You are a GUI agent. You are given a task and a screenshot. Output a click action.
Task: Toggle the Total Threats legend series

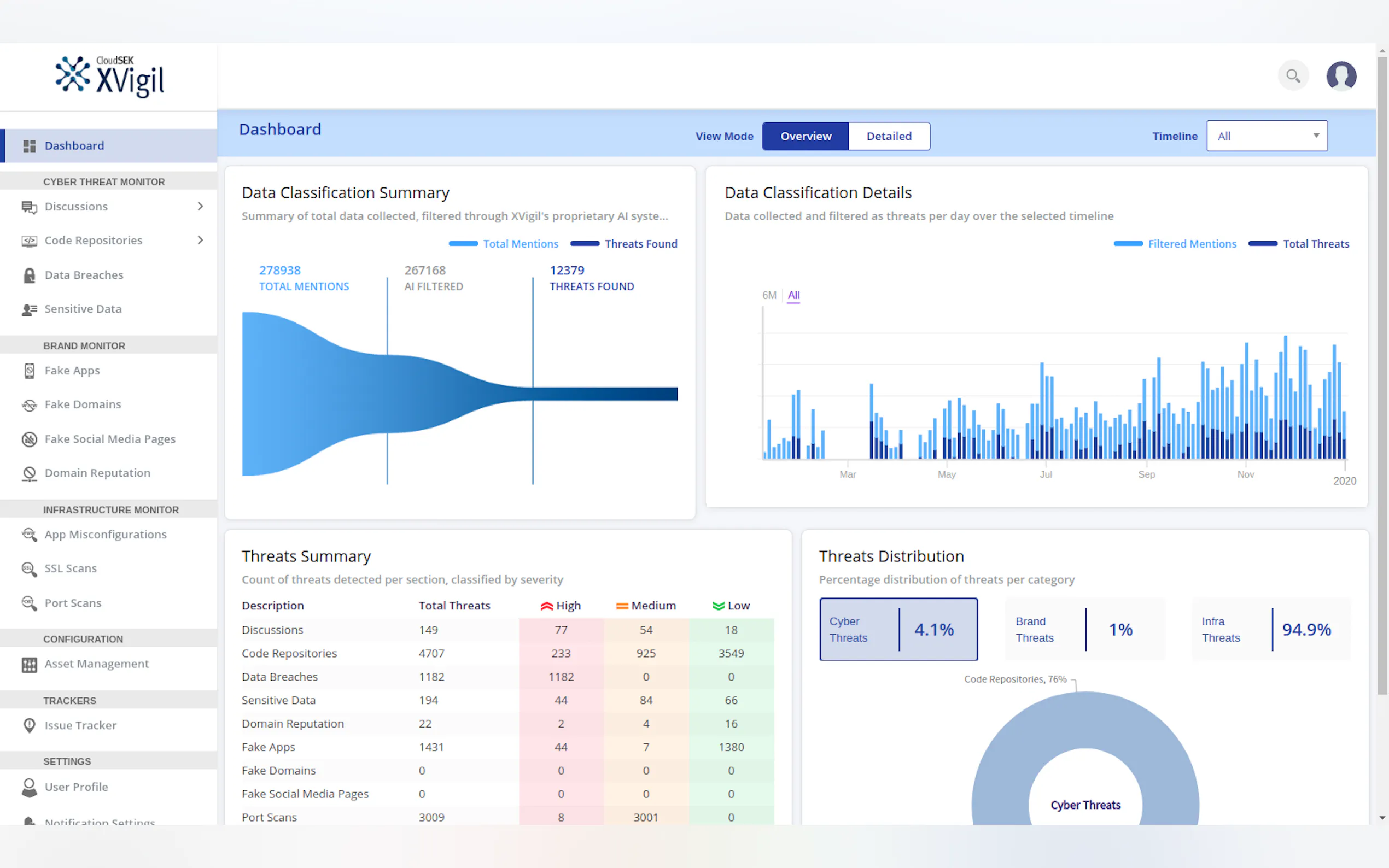coord(1298,244)
